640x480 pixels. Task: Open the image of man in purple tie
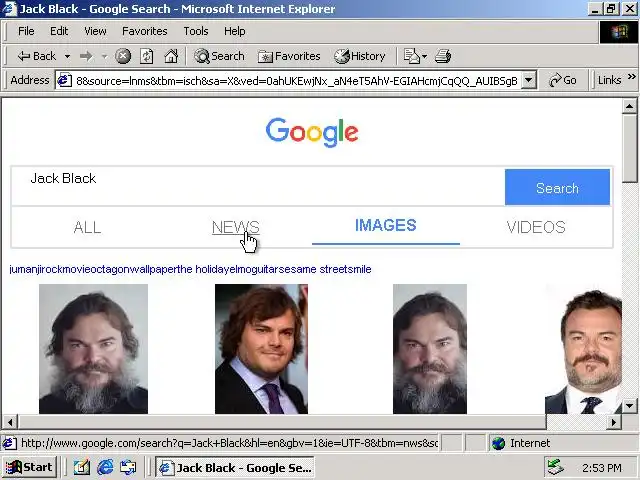(x=261, y=349)
